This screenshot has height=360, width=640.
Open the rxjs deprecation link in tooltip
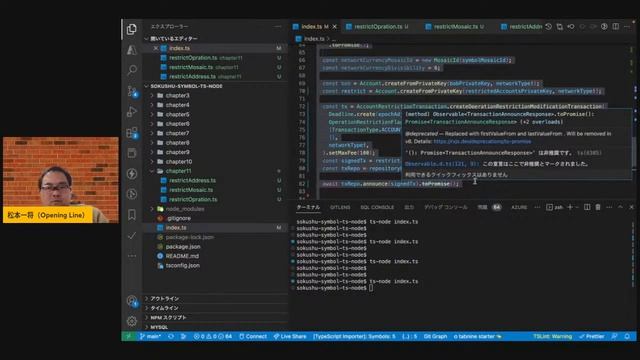[x=482, y=141]
